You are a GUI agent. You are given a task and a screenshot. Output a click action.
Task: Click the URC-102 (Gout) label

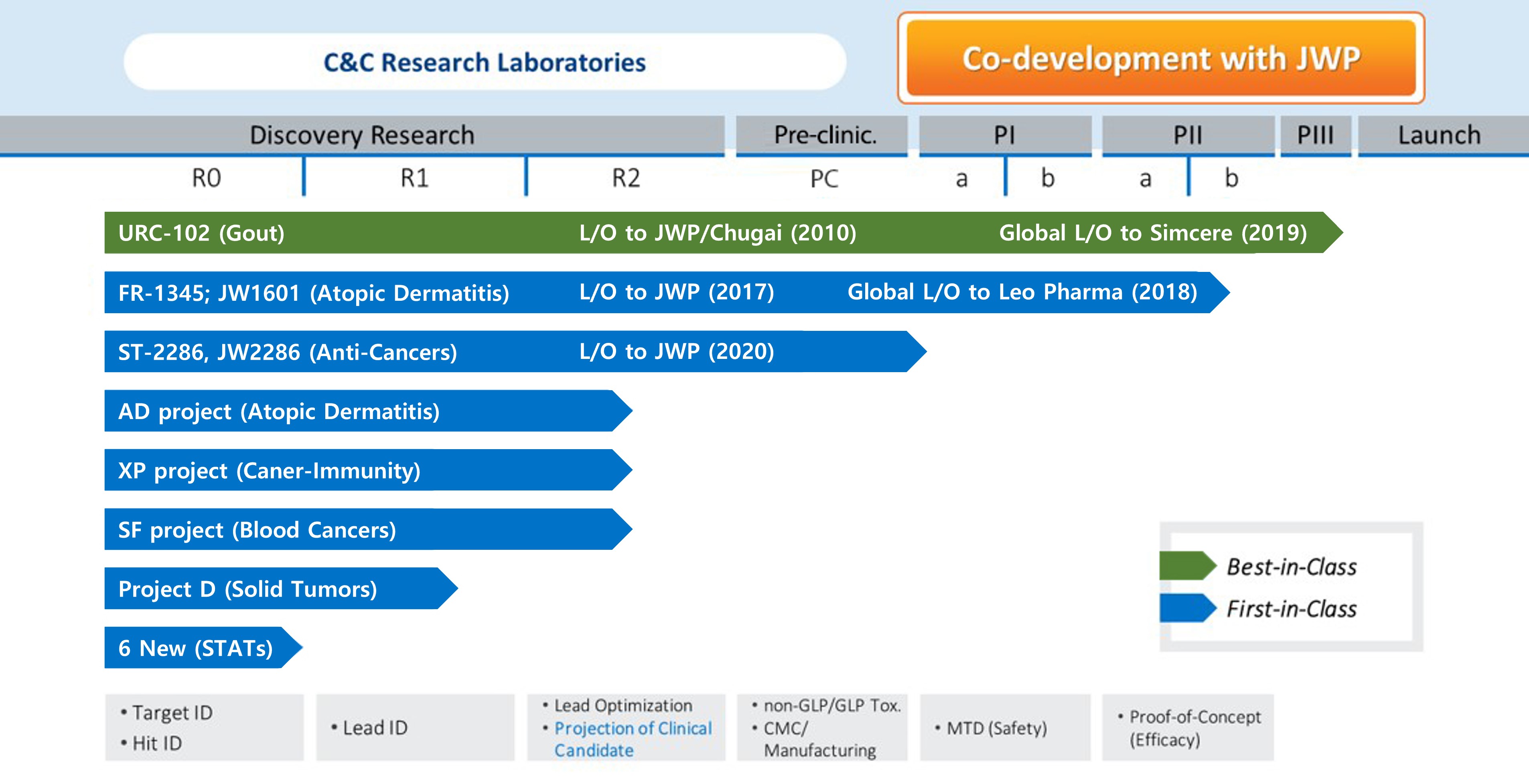(201, 233)
